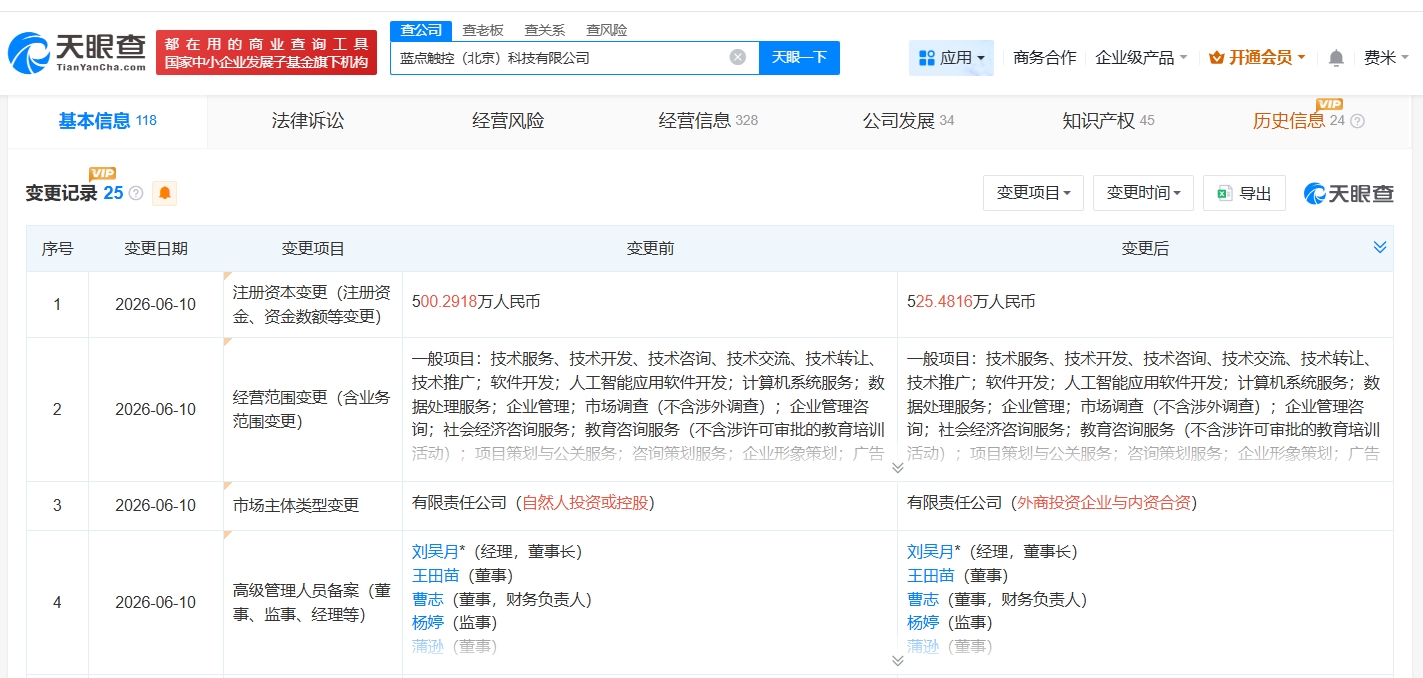
Task: Expand the 经营范围变更 row's 变更前 text
Action: pyautogui.click(x=897, y=467)
